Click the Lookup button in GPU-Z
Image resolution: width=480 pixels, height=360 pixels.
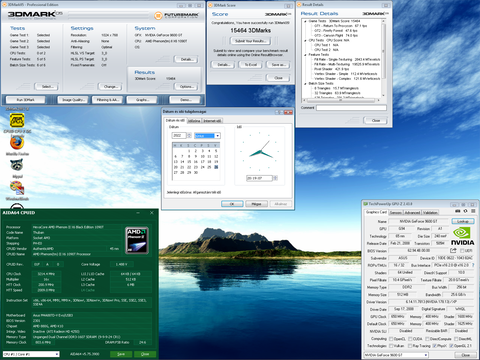pyautogui.click(x=463, y=221)
